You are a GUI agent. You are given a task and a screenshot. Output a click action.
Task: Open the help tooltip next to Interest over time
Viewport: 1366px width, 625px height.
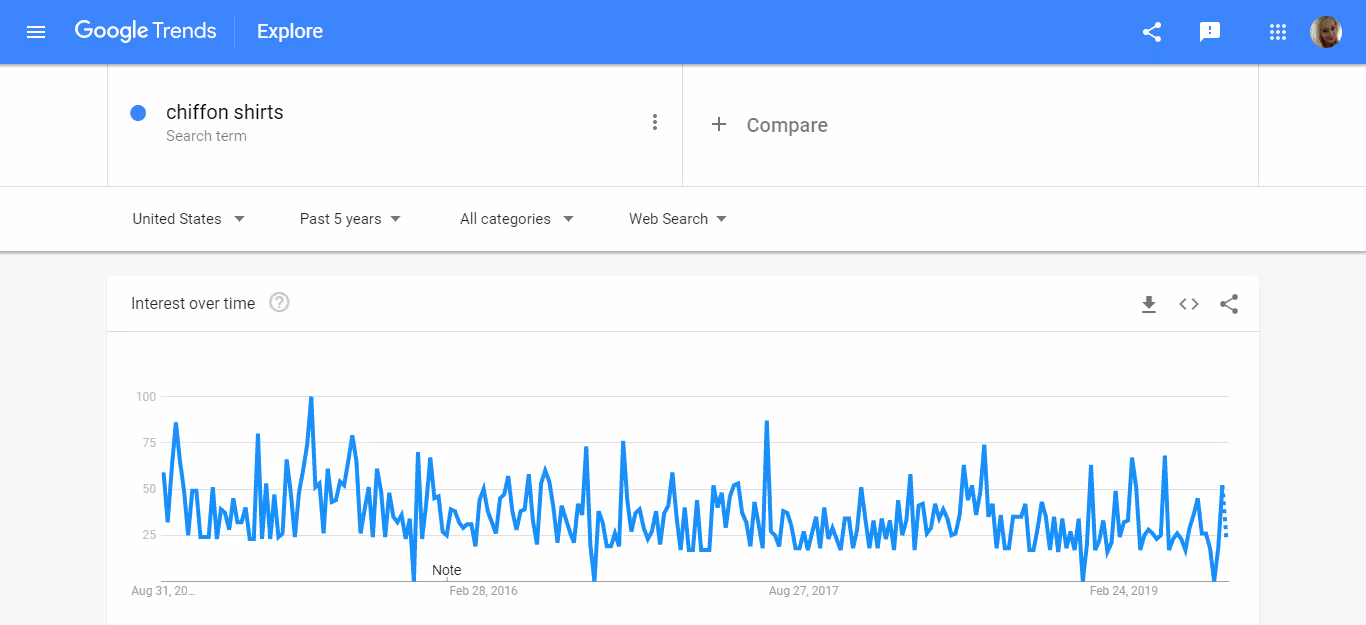tap(278, 302)
